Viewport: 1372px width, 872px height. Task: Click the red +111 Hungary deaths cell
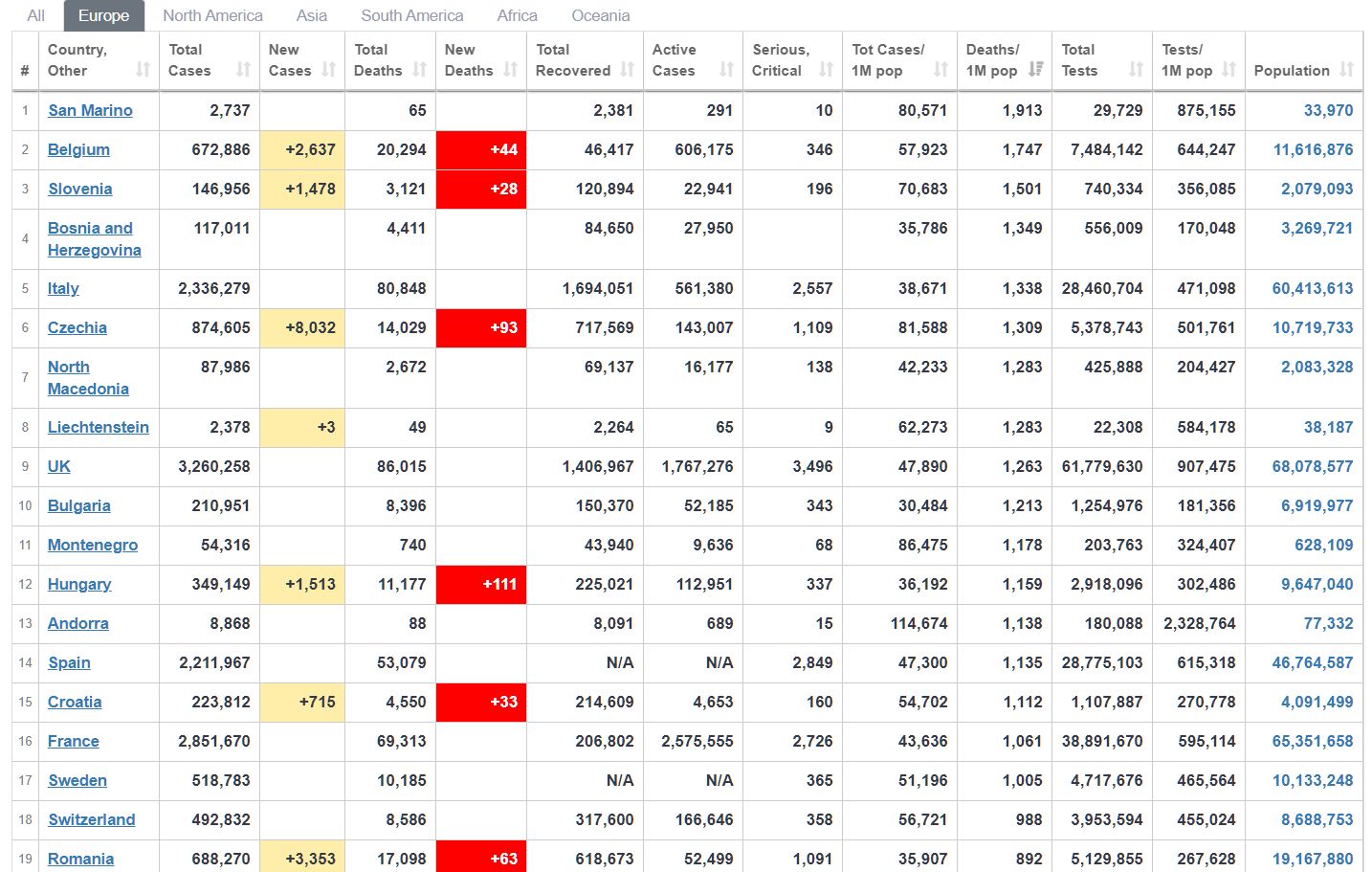tap(481, 584)
